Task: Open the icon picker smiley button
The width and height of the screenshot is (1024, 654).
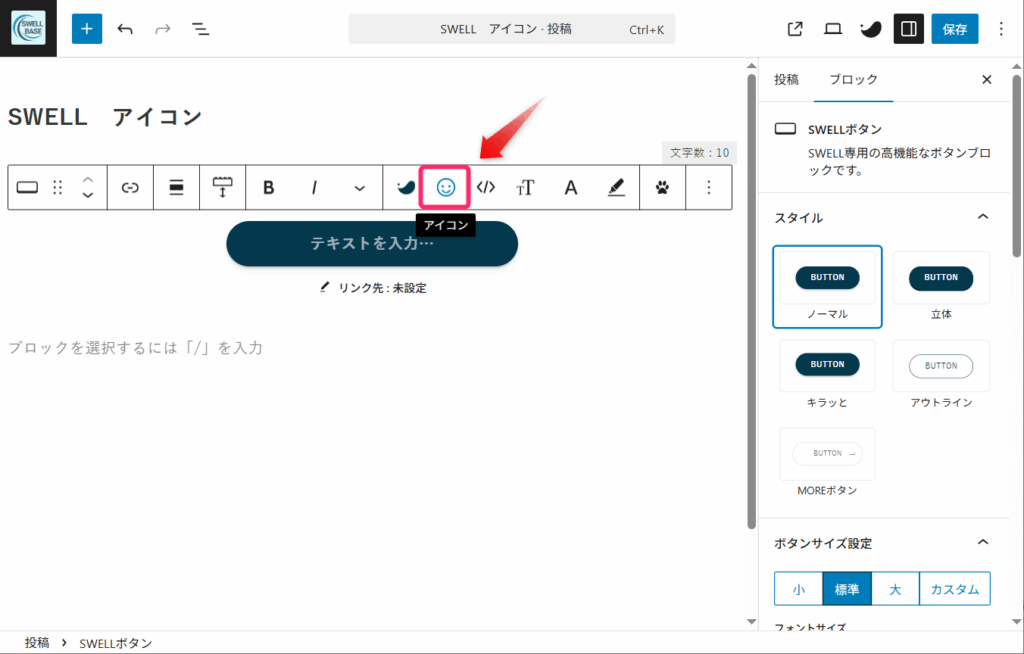Action: 445,188
